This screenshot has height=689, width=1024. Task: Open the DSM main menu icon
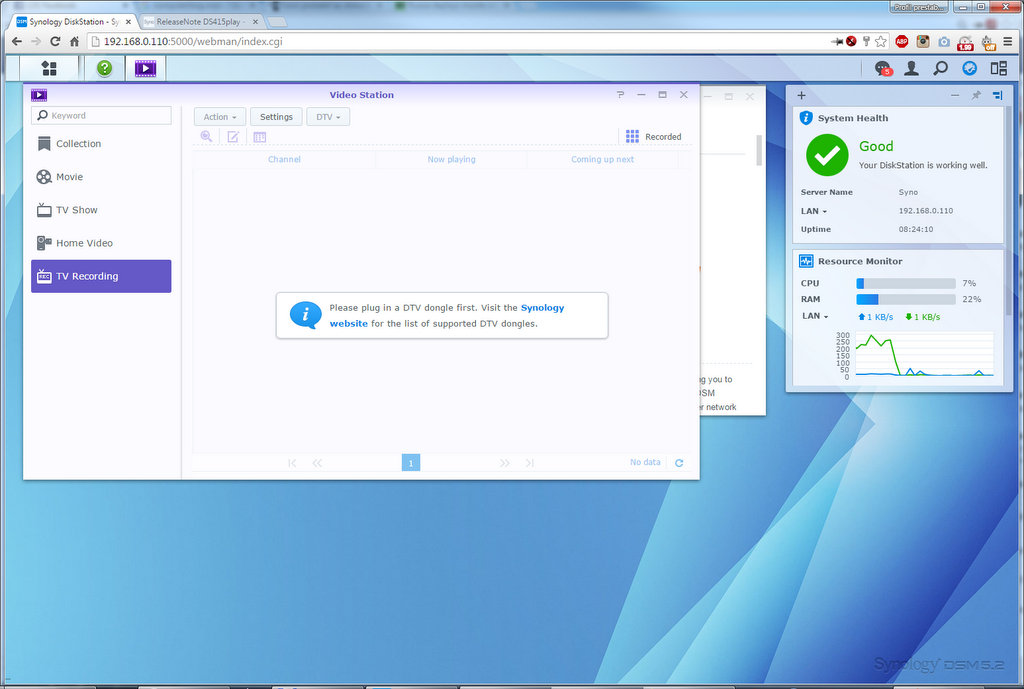(49, 68)
